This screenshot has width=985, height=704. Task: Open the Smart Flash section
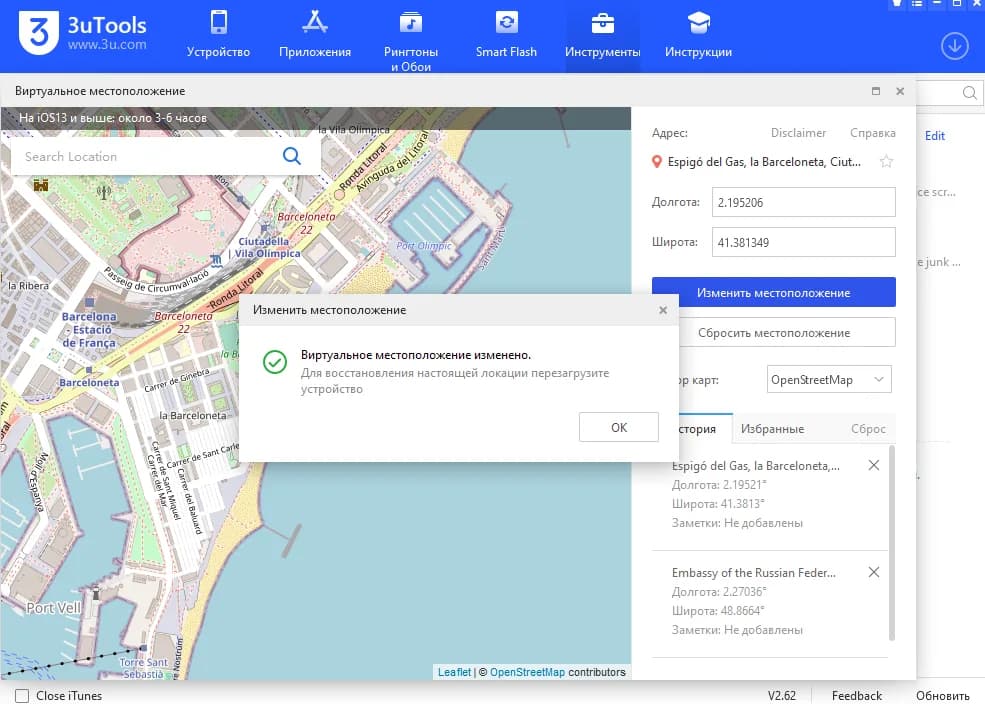tap(506, 36)
